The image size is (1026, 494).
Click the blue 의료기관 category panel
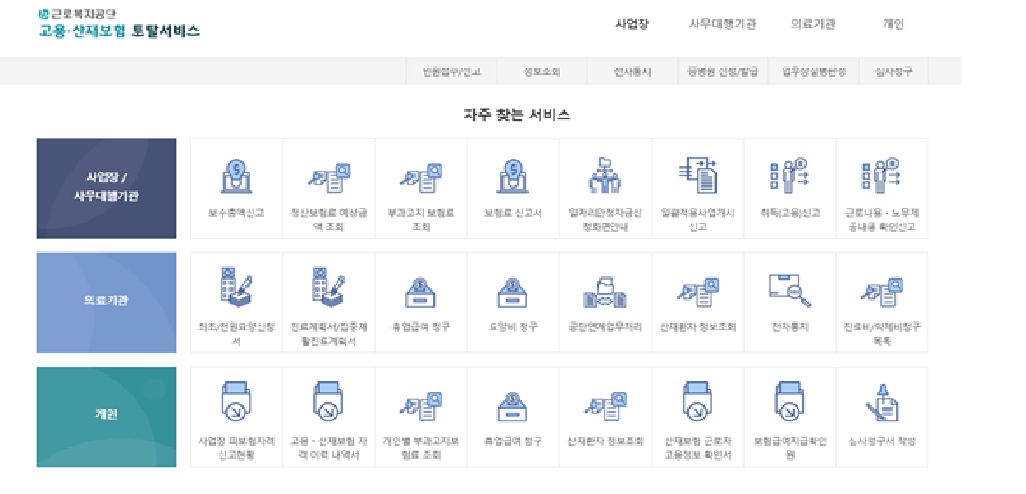[107, 302]
